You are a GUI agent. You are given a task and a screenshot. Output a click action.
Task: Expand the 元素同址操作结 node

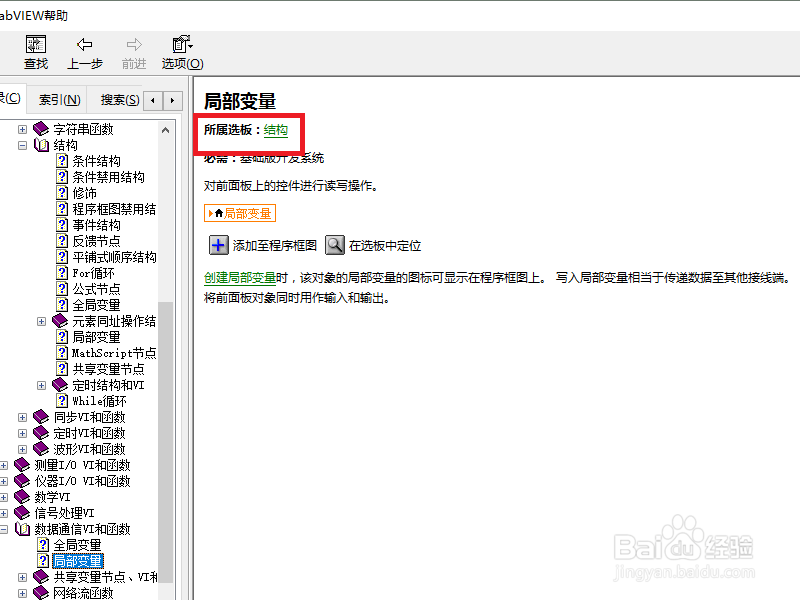point(41,321)
